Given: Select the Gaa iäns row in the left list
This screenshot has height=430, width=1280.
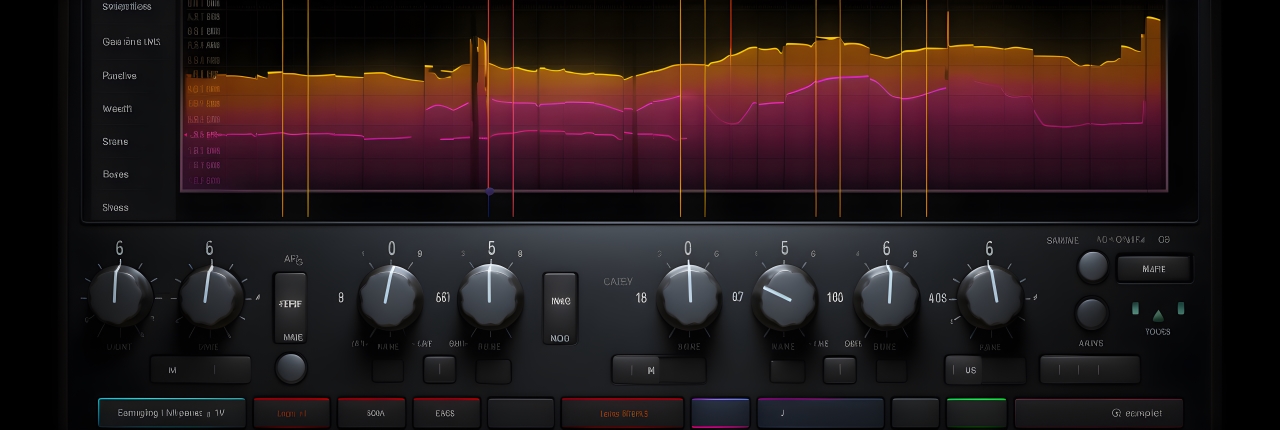Looking at the screenshot, I should [x=131, y=42].
